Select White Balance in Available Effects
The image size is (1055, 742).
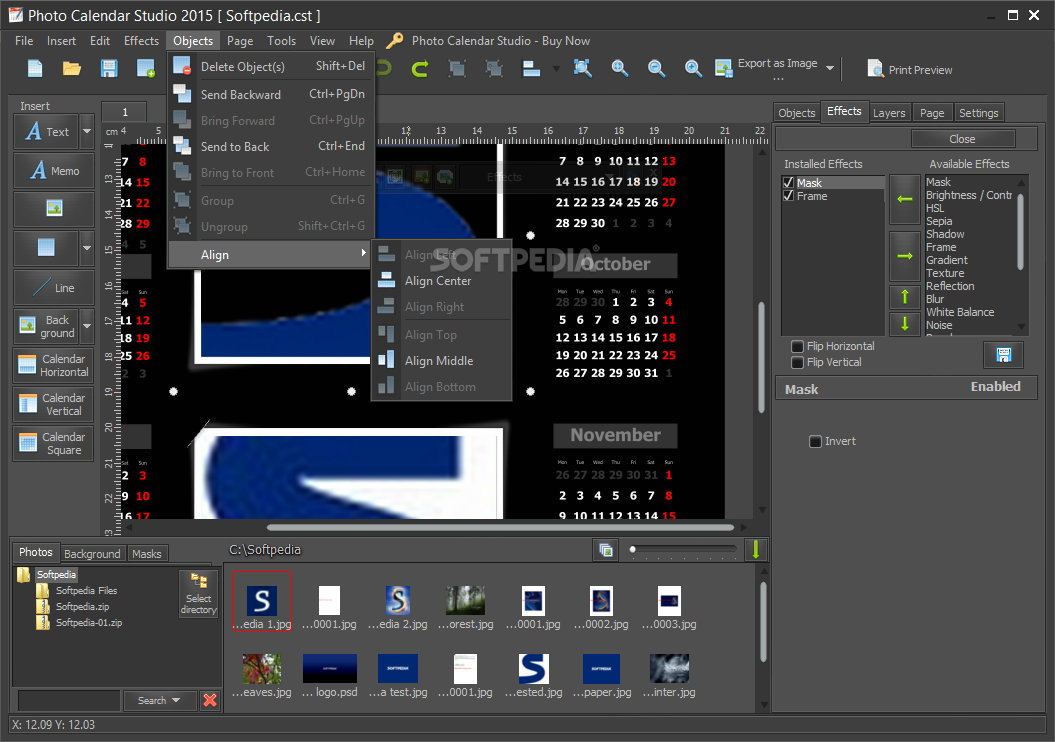click(x=960, y=312)
